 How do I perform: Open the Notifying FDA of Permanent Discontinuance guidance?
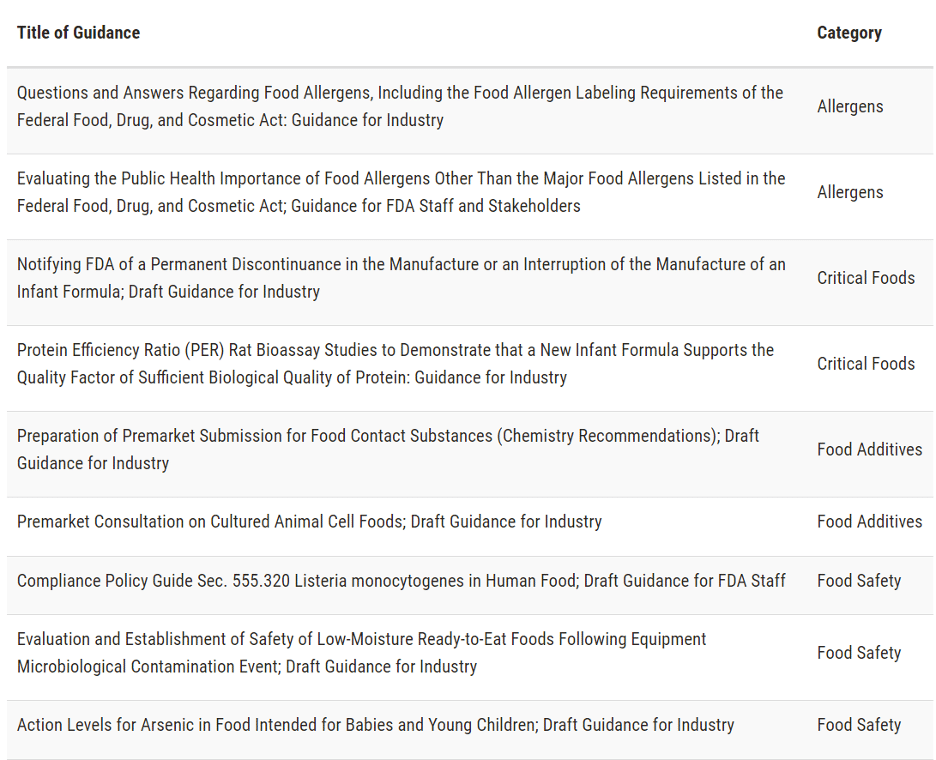point(401,278)
